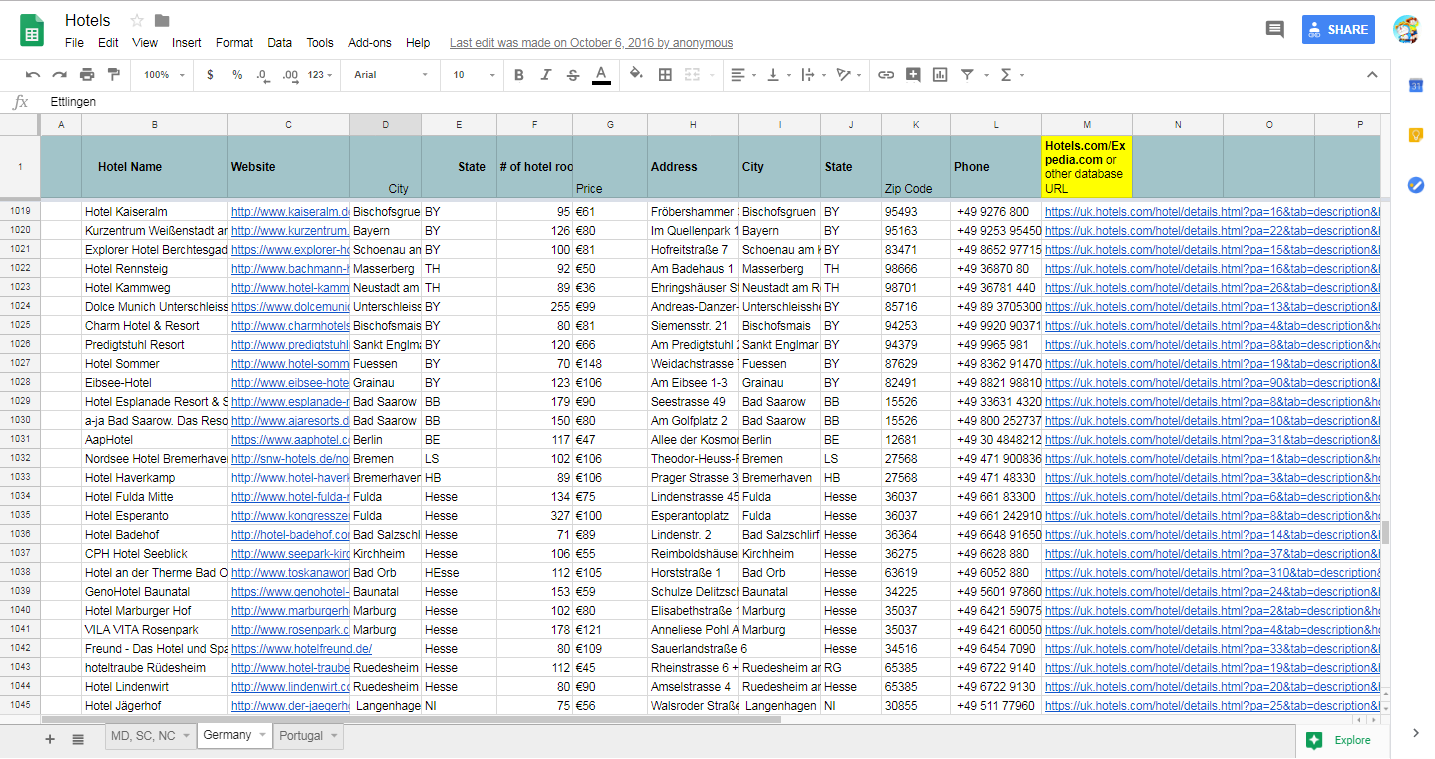
Task: Click the Merge cells icon
Action: point(692,75)
